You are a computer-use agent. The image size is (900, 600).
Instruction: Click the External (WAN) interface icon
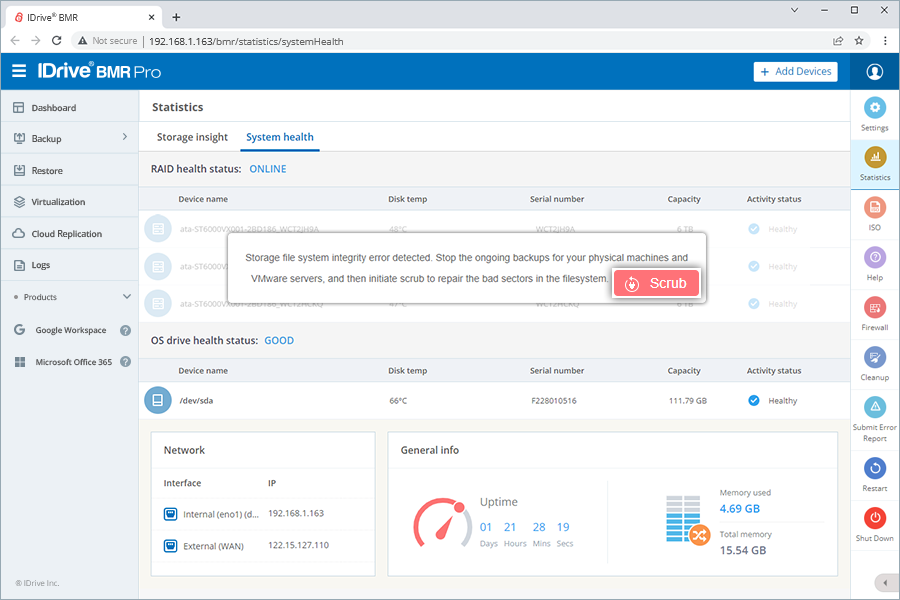point(170,545)
